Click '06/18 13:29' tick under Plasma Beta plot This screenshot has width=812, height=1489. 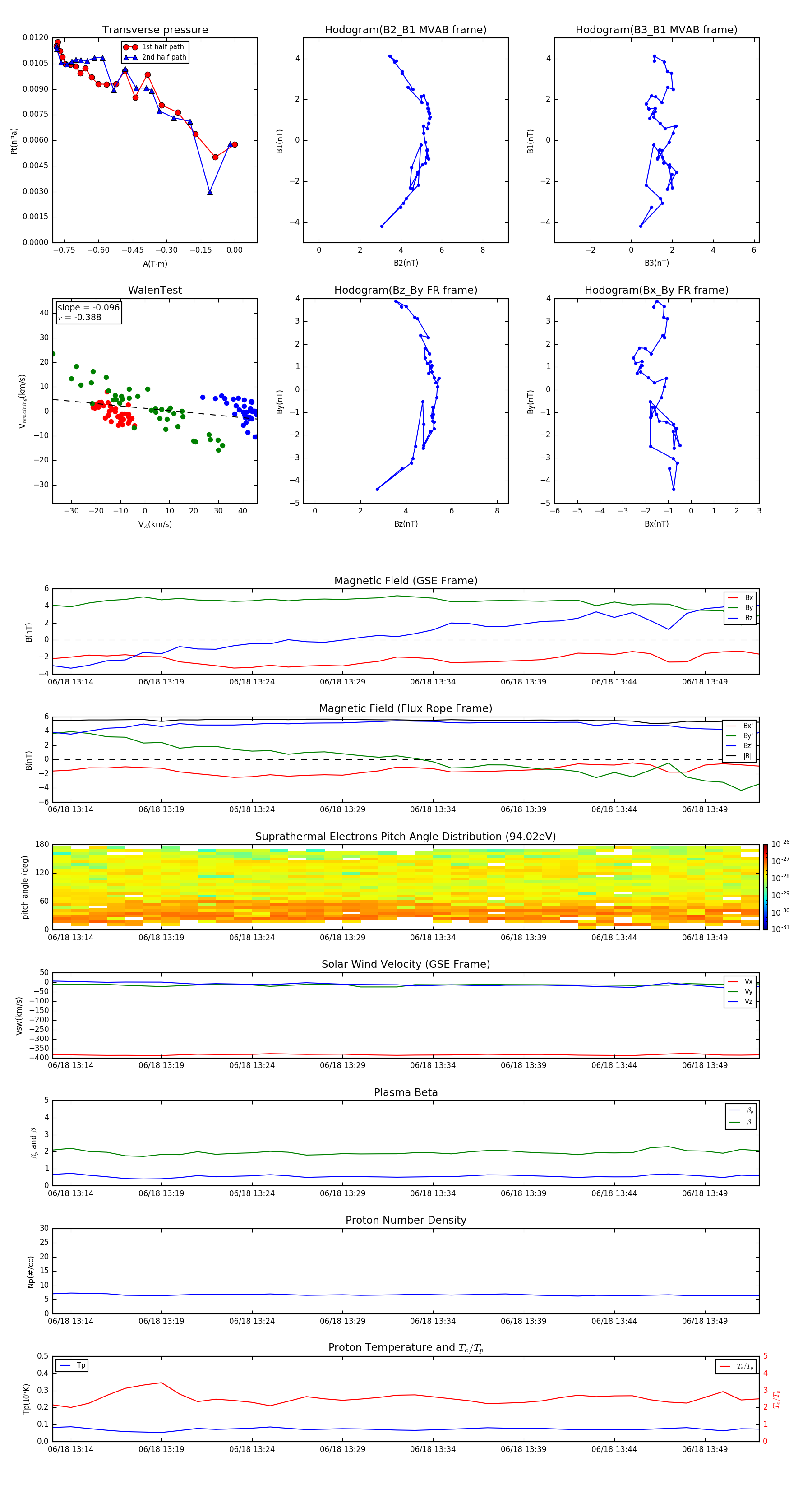tap(342, 1193)
